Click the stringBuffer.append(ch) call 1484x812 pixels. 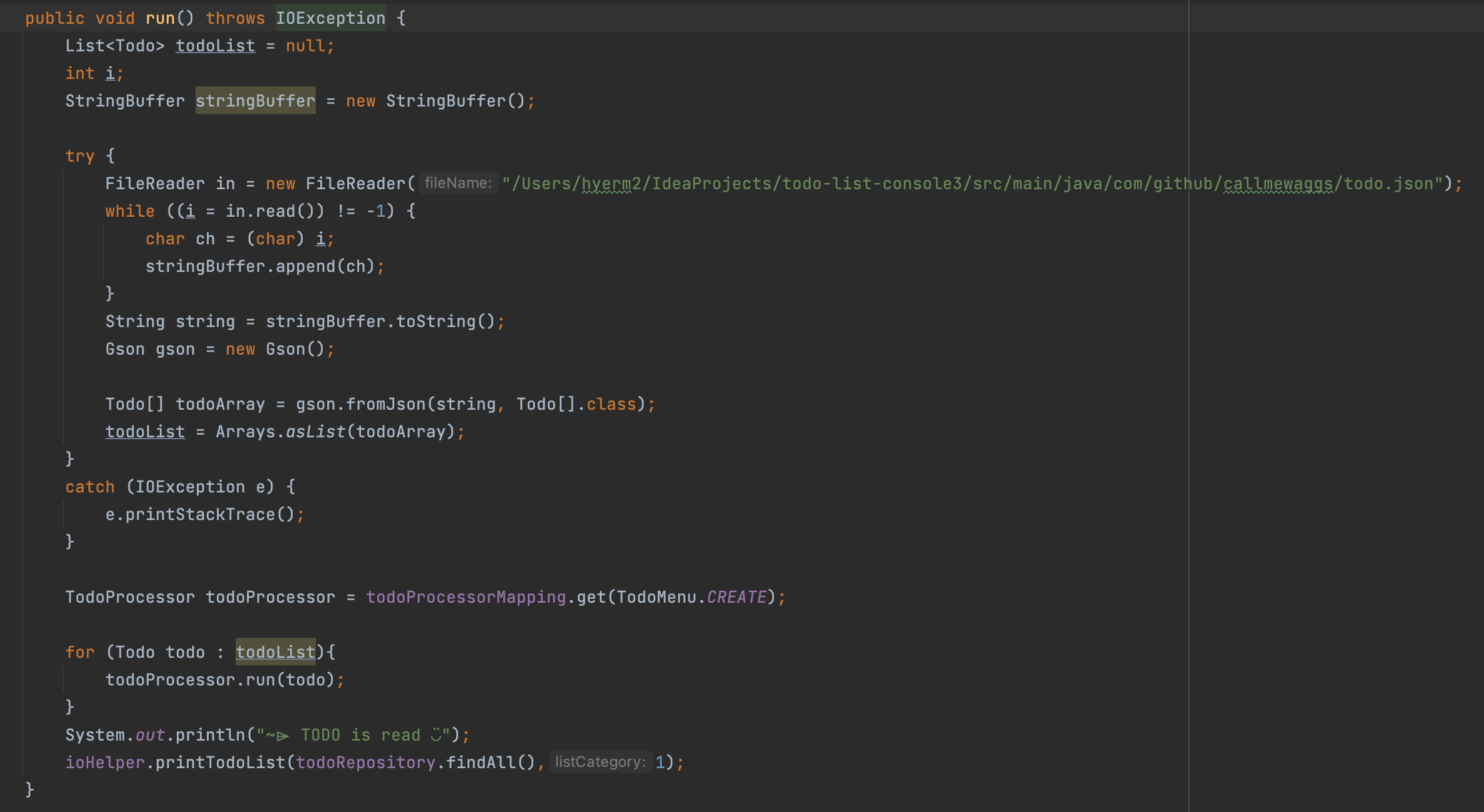pyautogui.click(x=263, y=266)
